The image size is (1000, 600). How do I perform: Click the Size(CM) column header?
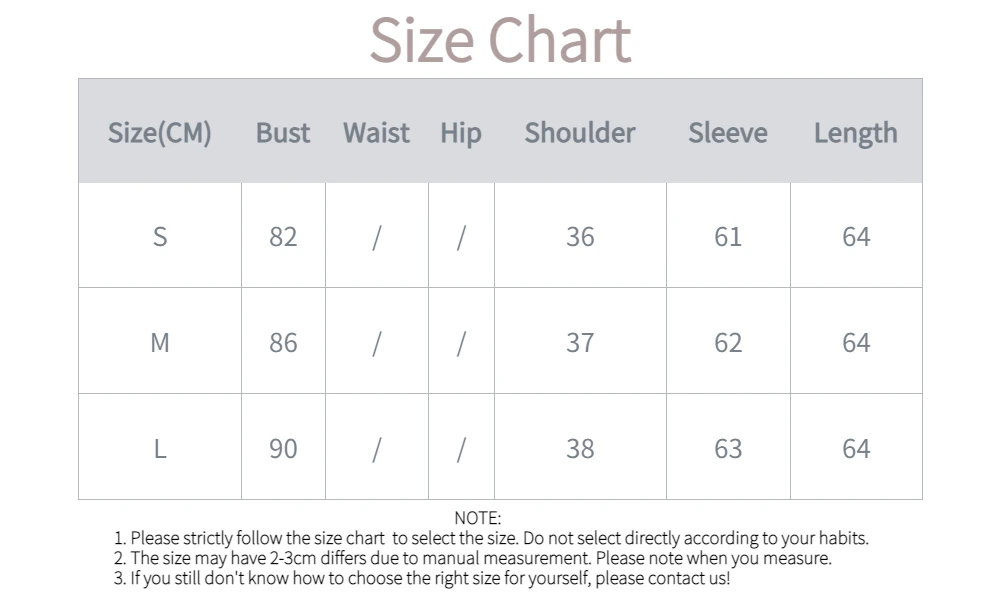(160, 133)
